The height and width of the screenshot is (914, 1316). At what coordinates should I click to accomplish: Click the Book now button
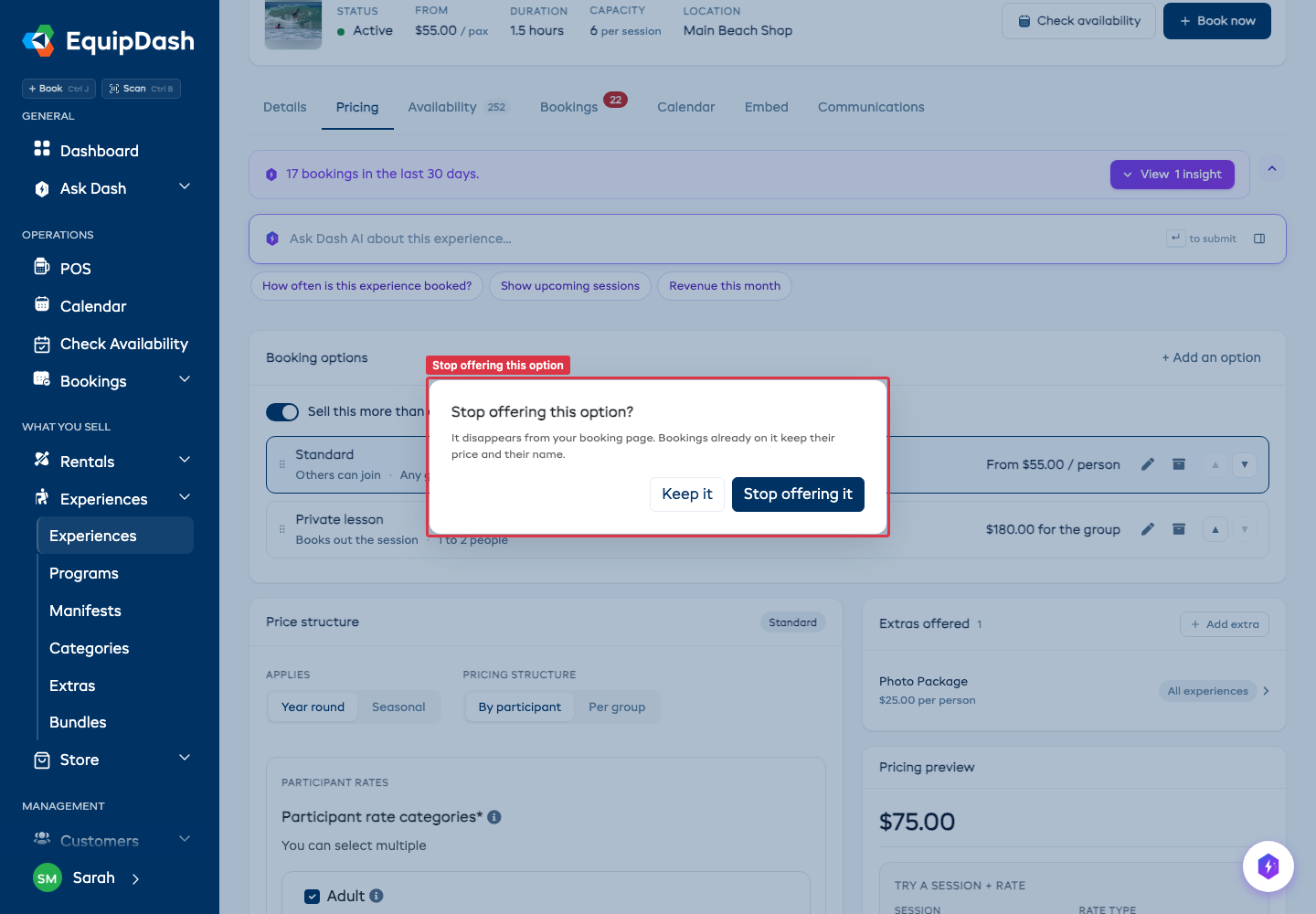point(1217,21)
